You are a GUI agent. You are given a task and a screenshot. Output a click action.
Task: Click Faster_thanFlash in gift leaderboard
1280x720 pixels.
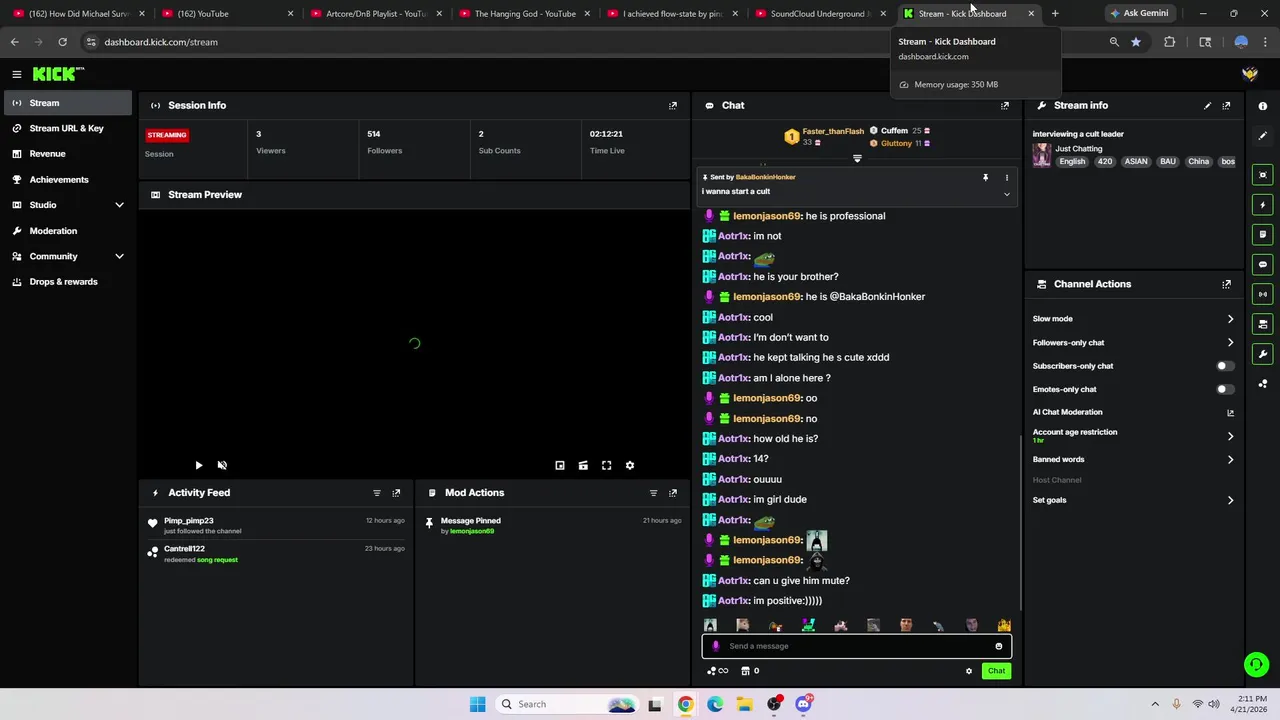click(x=833, y=131)
